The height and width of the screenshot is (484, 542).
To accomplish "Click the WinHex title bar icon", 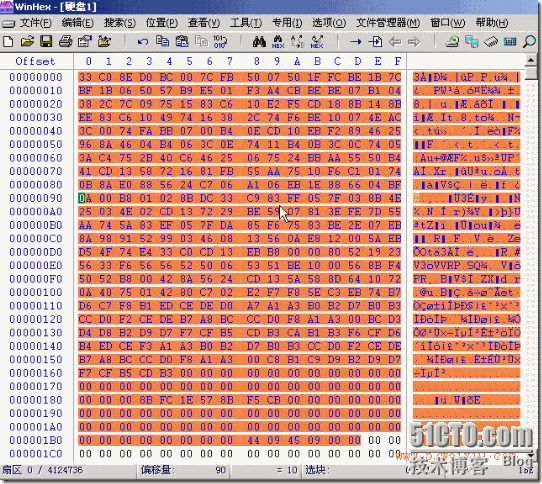I will point(7,7).
